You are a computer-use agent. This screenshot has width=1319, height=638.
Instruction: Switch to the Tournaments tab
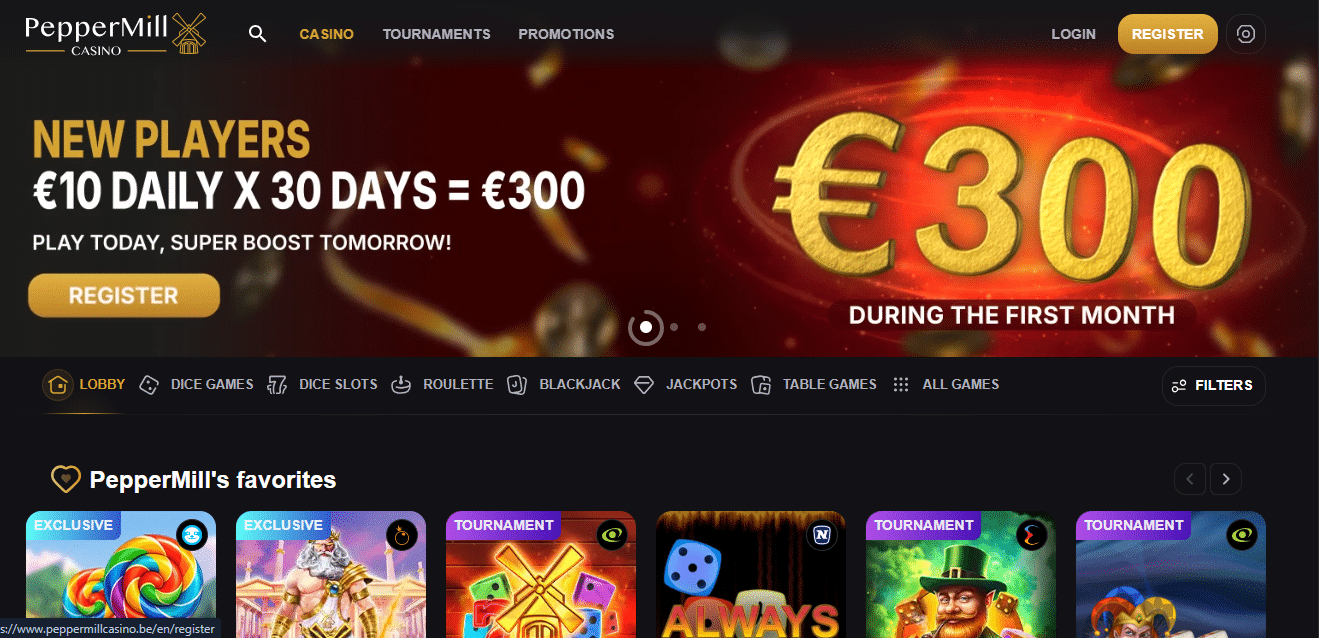click(437, 34)
